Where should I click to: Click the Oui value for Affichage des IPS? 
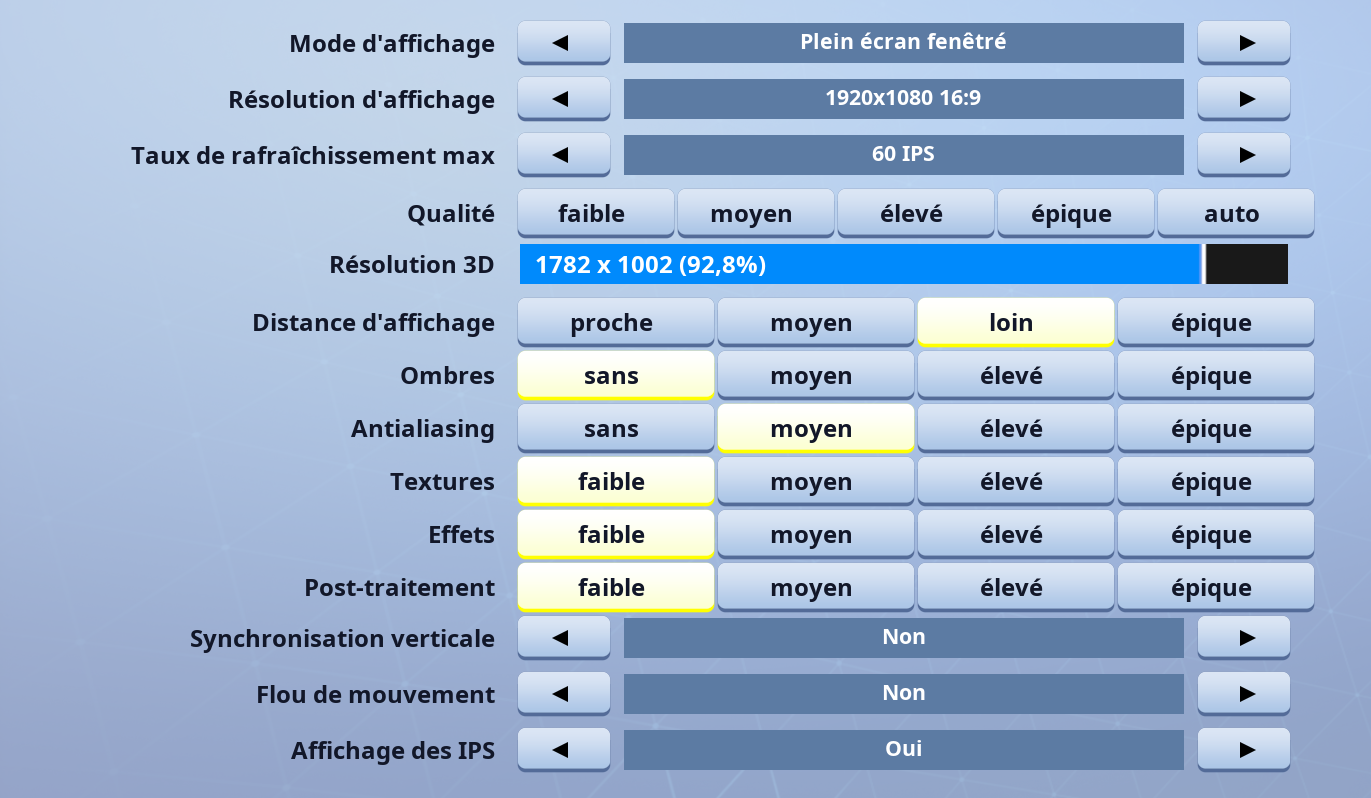coord(904,750)
